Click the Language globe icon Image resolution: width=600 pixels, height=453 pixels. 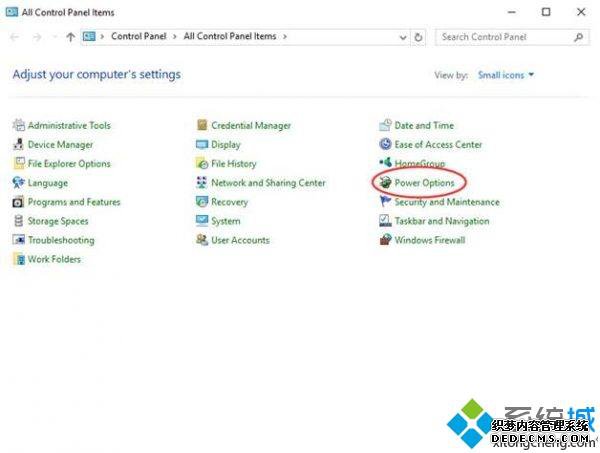coord(18,183)
